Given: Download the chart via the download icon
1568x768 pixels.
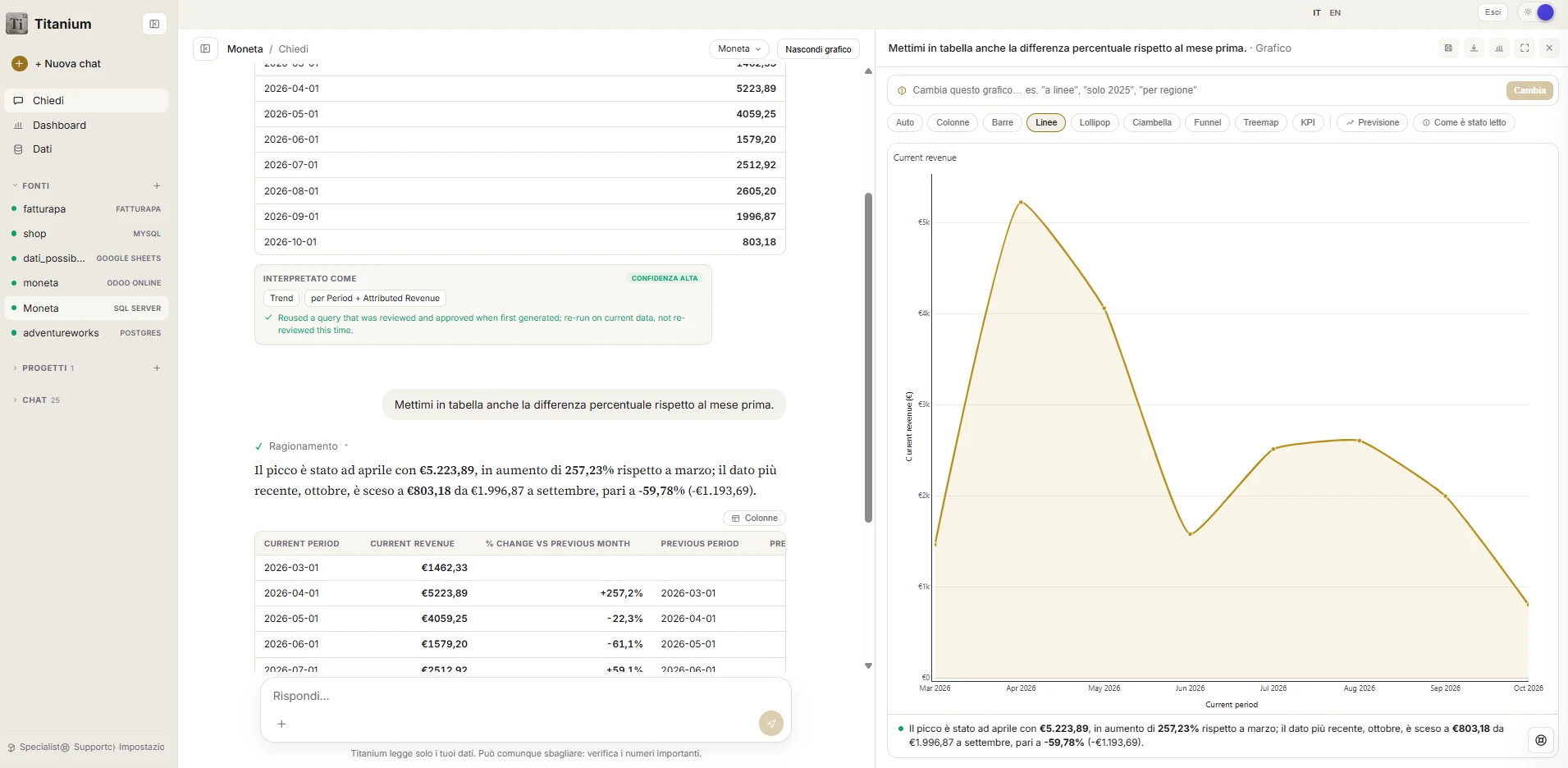Looking at the screenshot, I should point(1474,48).
